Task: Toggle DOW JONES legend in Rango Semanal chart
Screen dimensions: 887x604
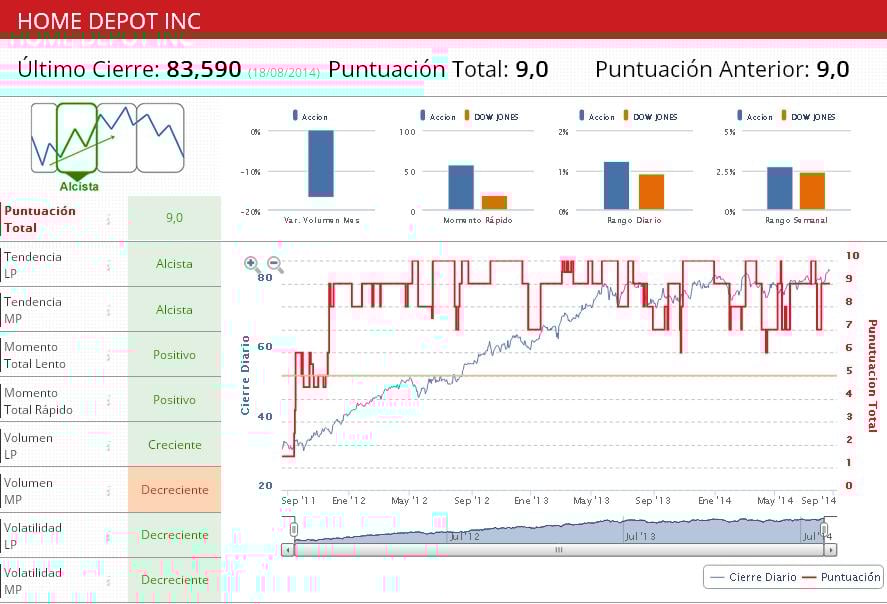Action: pyautogui.click(x=808, y=116)
